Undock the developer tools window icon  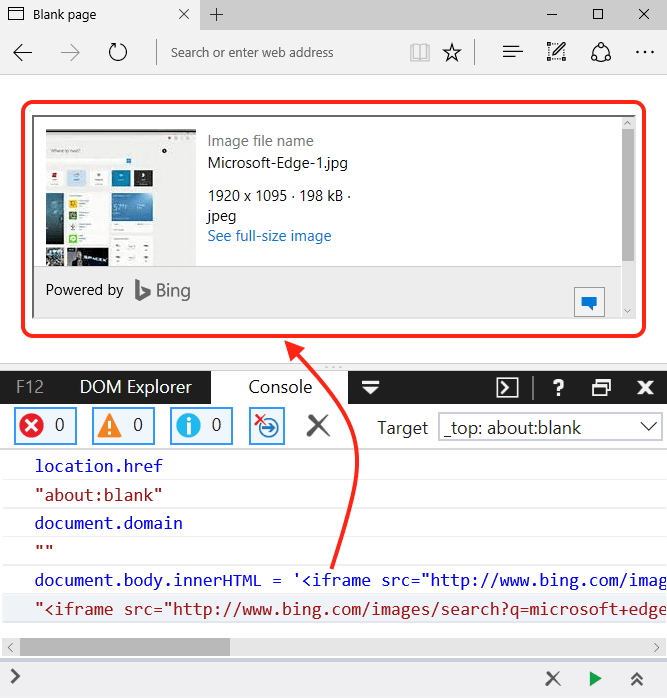(601, 387)
